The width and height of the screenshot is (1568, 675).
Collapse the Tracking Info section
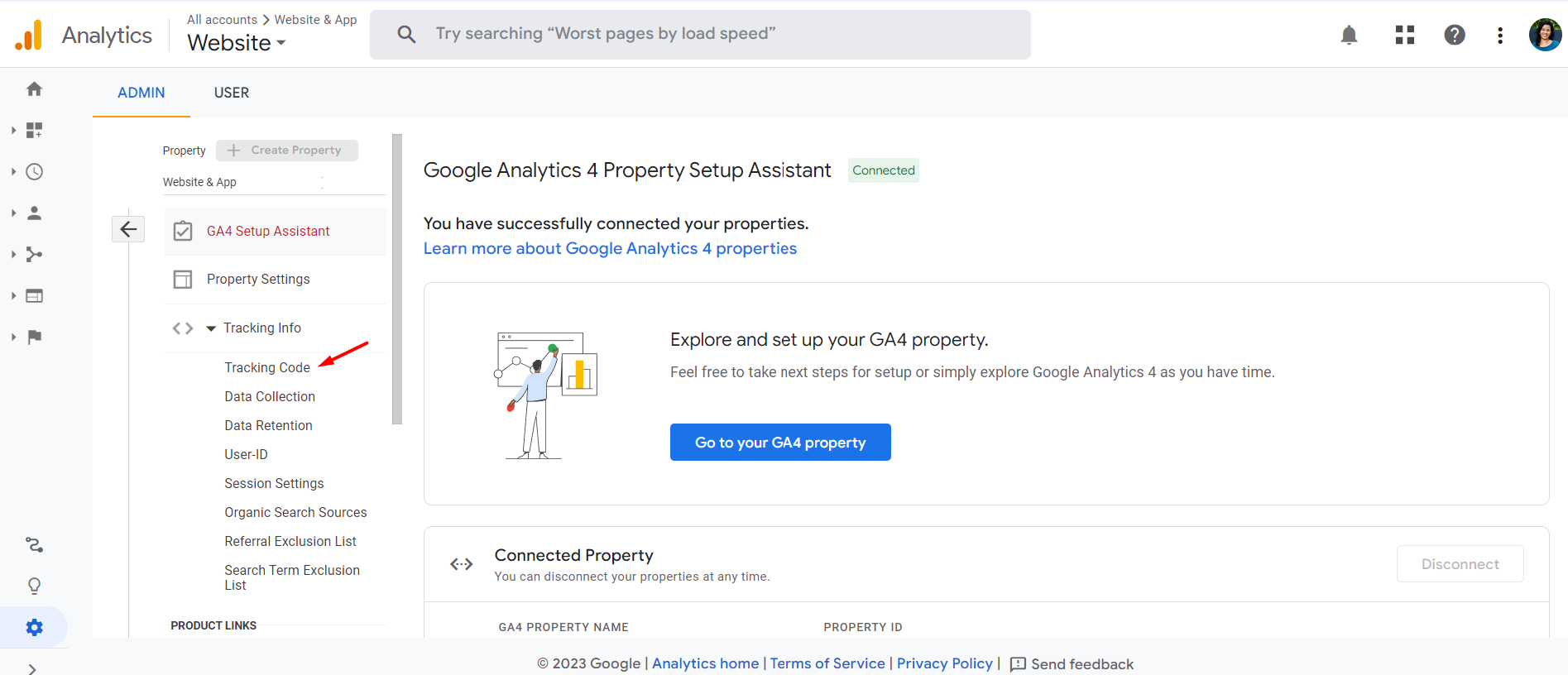point(211,328)
